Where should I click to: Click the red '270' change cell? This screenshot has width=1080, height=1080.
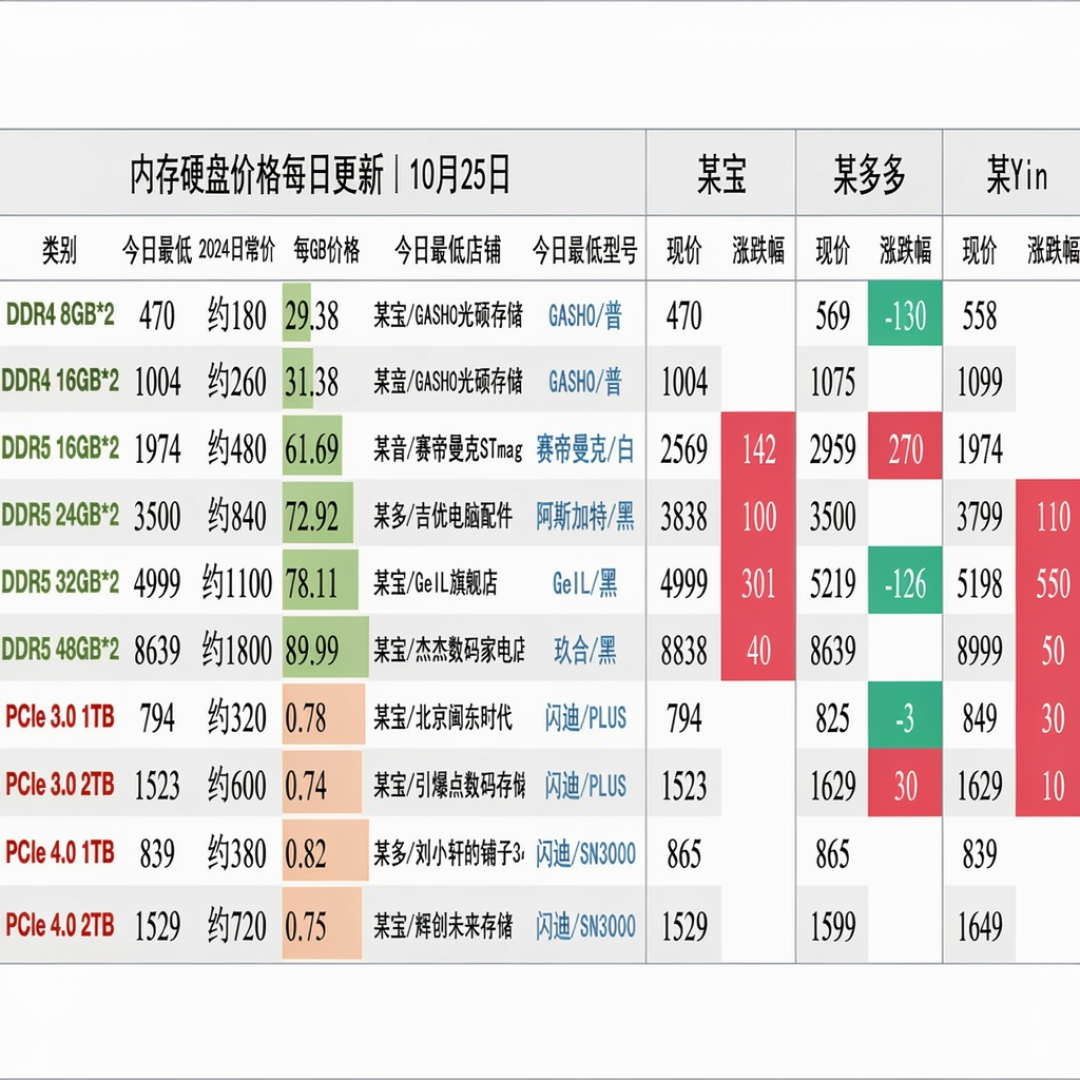pos(905,446)
